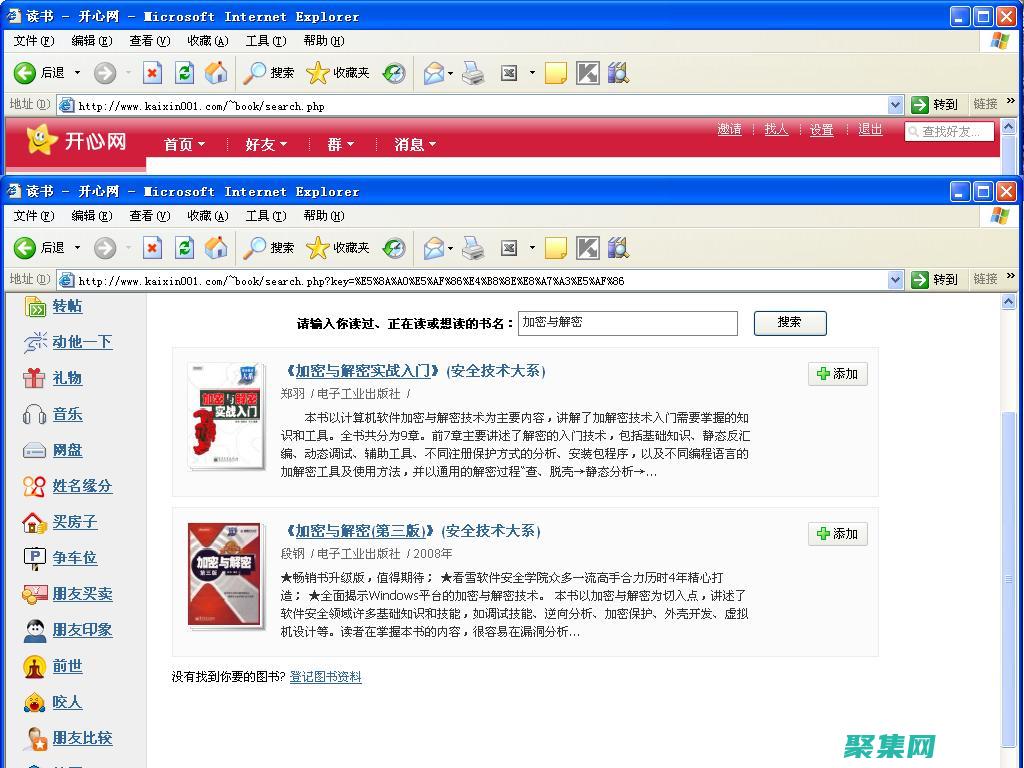Open the address bar history dropdown
Screen dimensions: 1024x768
pyautogui.click(x=897, y=279)
